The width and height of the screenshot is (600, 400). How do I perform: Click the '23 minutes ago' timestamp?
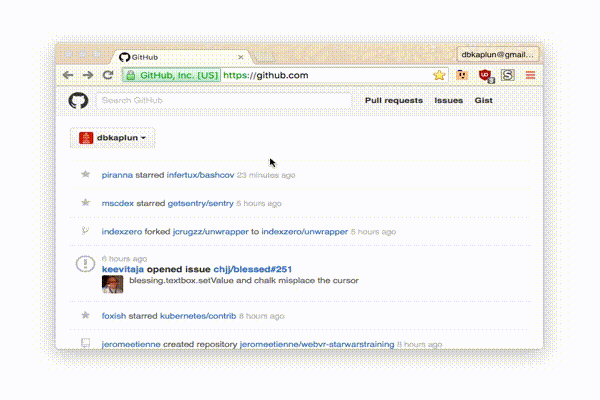(266, 175)
